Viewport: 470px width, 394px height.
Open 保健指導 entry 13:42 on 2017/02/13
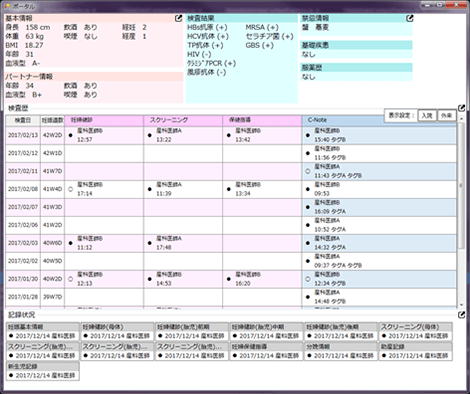click(262, 135)
